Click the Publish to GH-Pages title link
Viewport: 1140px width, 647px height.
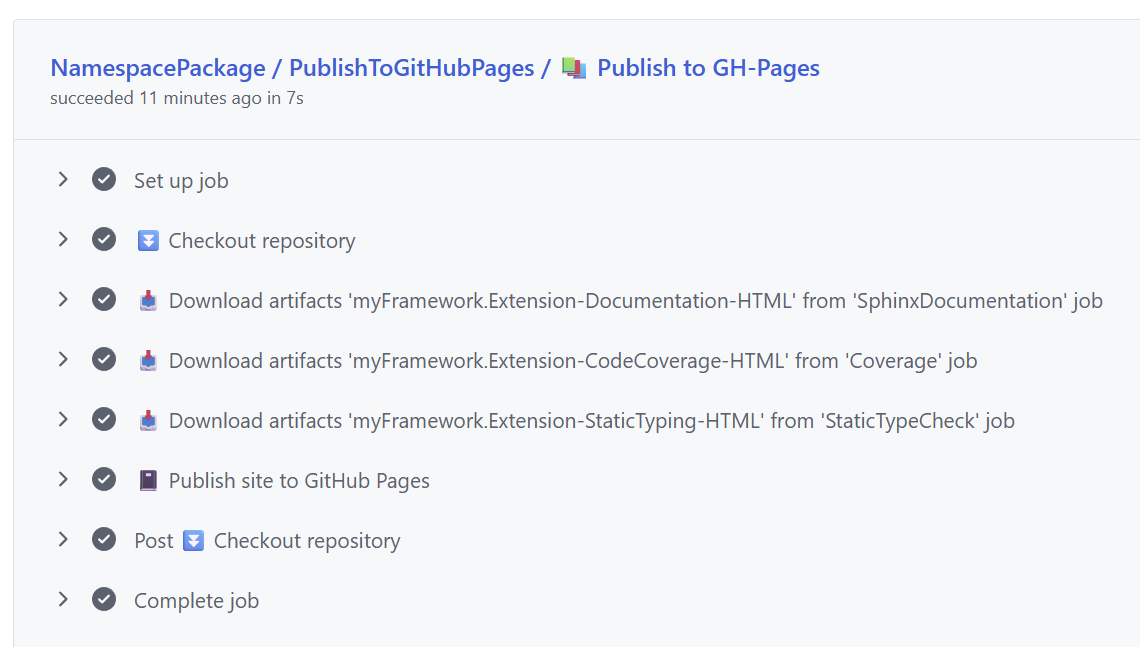pos(708,68)
